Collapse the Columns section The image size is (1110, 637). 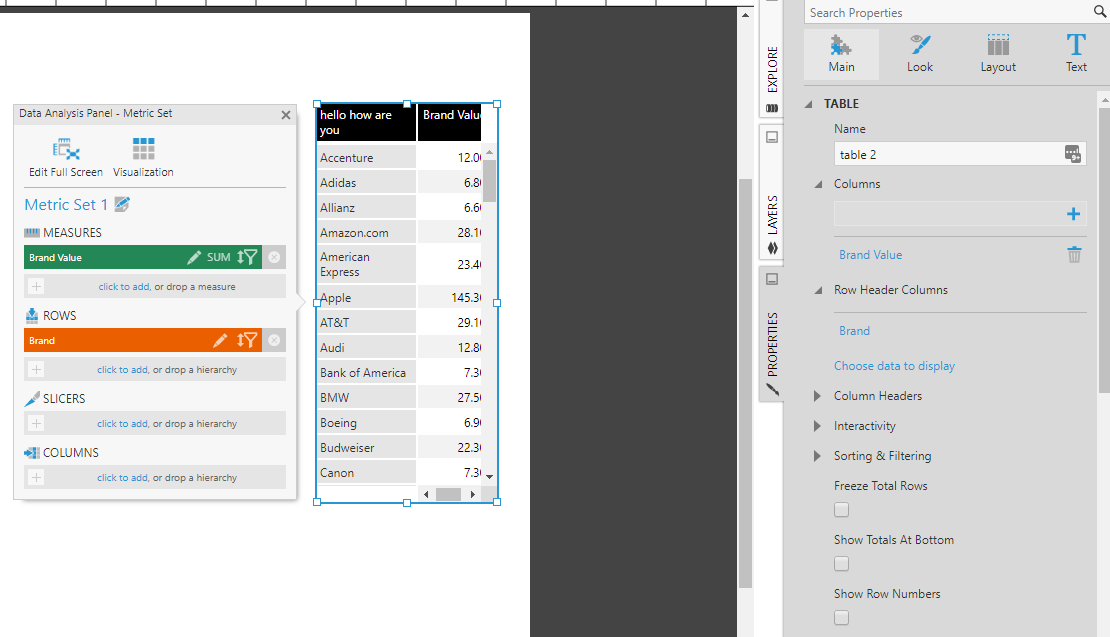pos(818,184)
